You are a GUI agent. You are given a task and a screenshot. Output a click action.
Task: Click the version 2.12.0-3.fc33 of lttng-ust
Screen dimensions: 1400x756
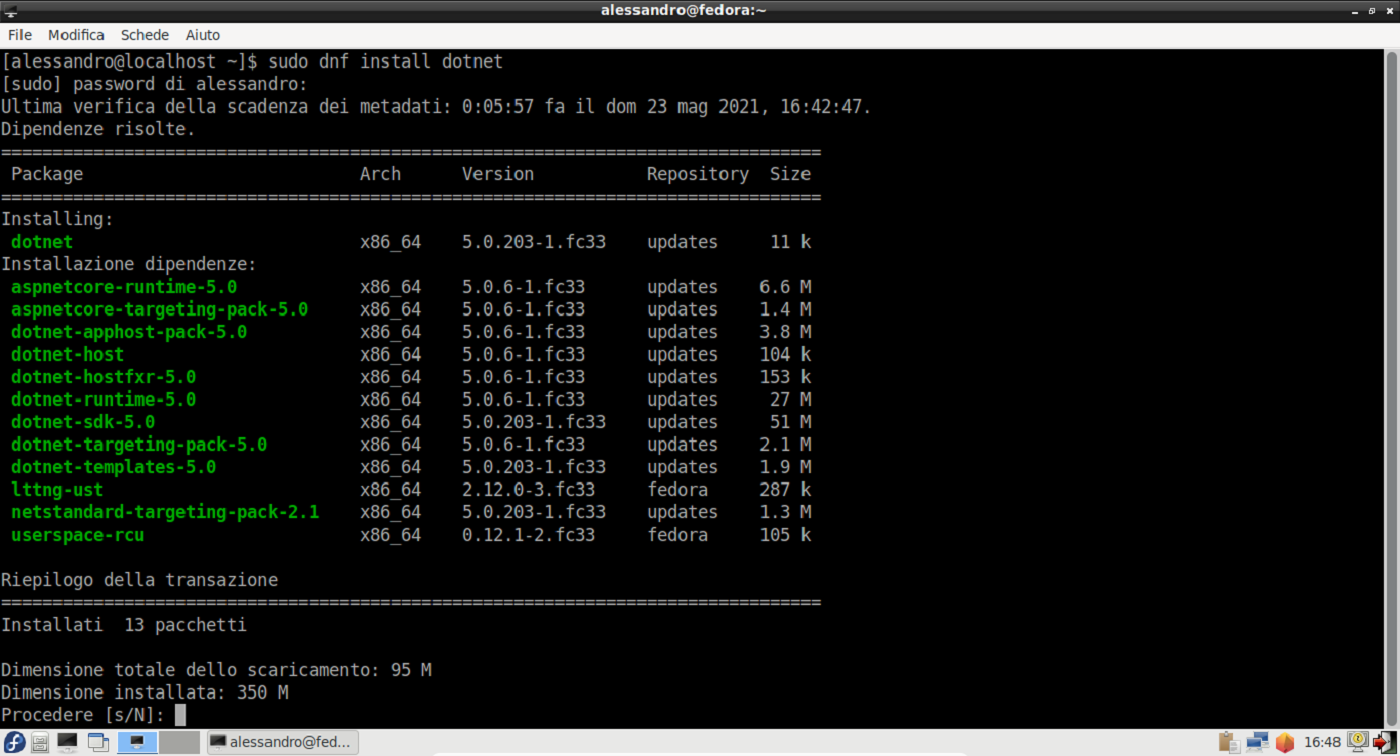[x=529, y=490]
